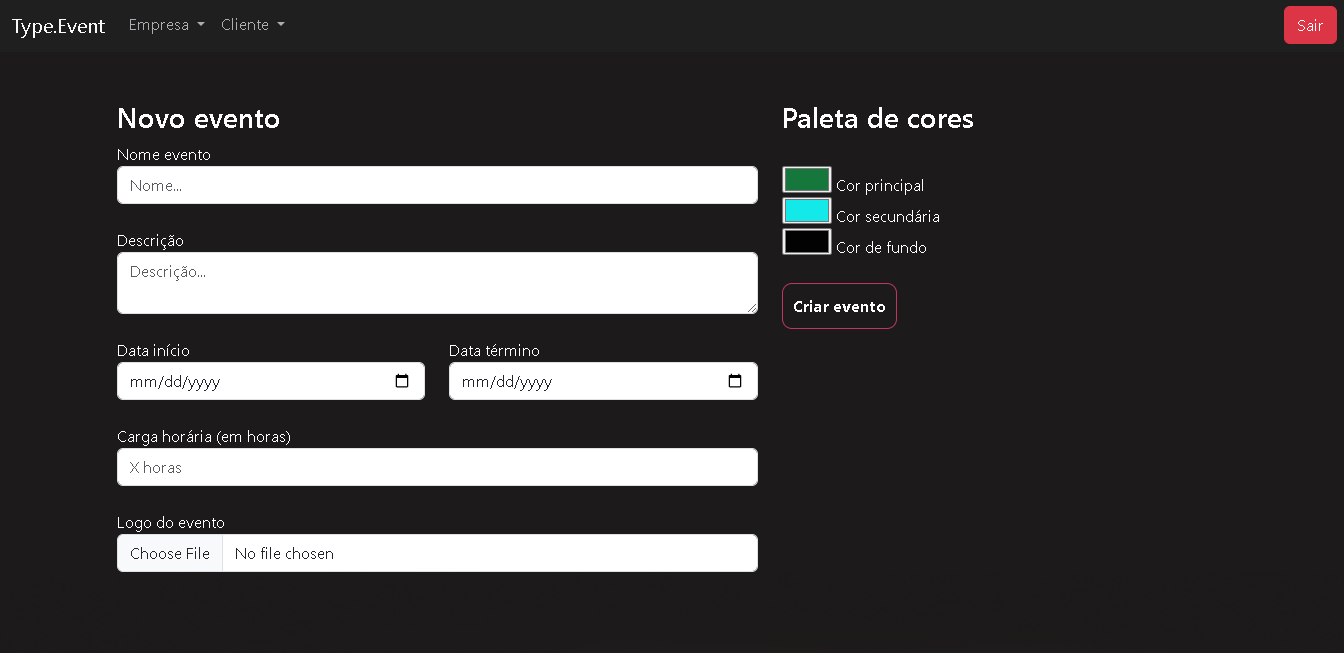Expand the Empresa dropdown chevron

(x=202, y=26)
